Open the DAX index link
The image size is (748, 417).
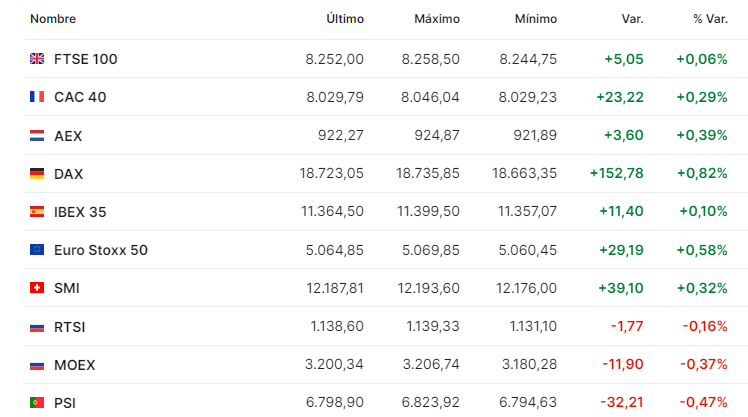tap(69, 174)
